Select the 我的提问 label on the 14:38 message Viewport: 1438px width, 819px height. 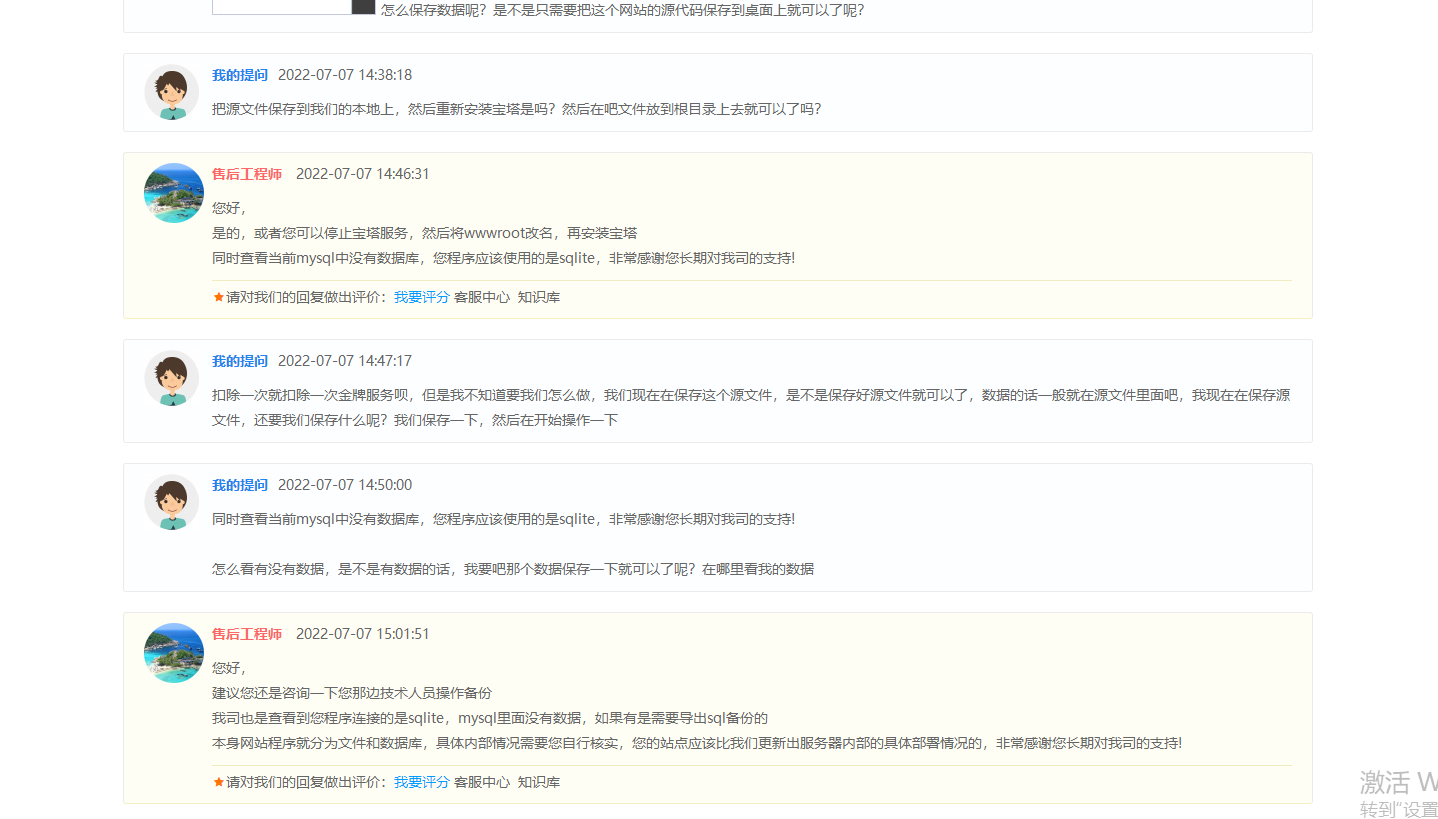pos(240,74)
